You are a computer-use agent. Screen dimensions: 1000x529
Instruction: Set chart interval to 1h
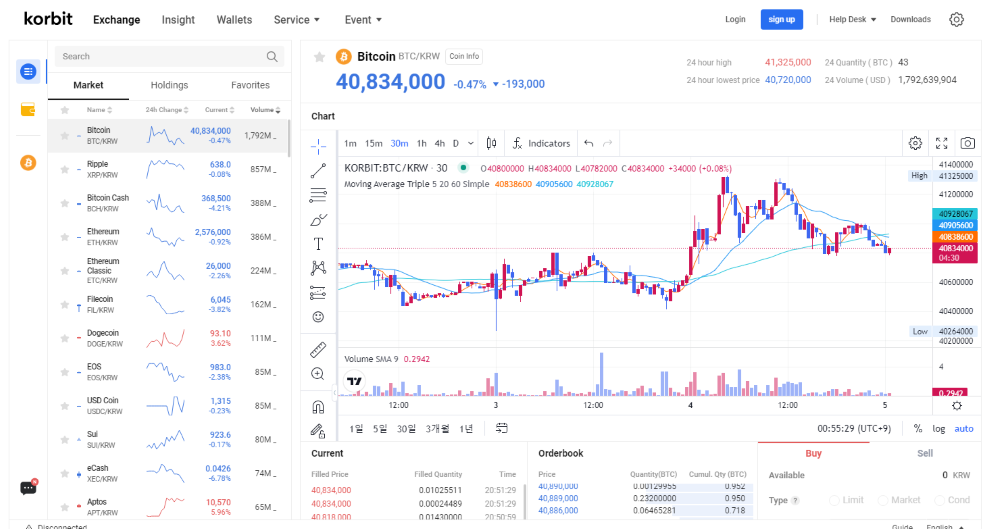[x=422, y=144]
